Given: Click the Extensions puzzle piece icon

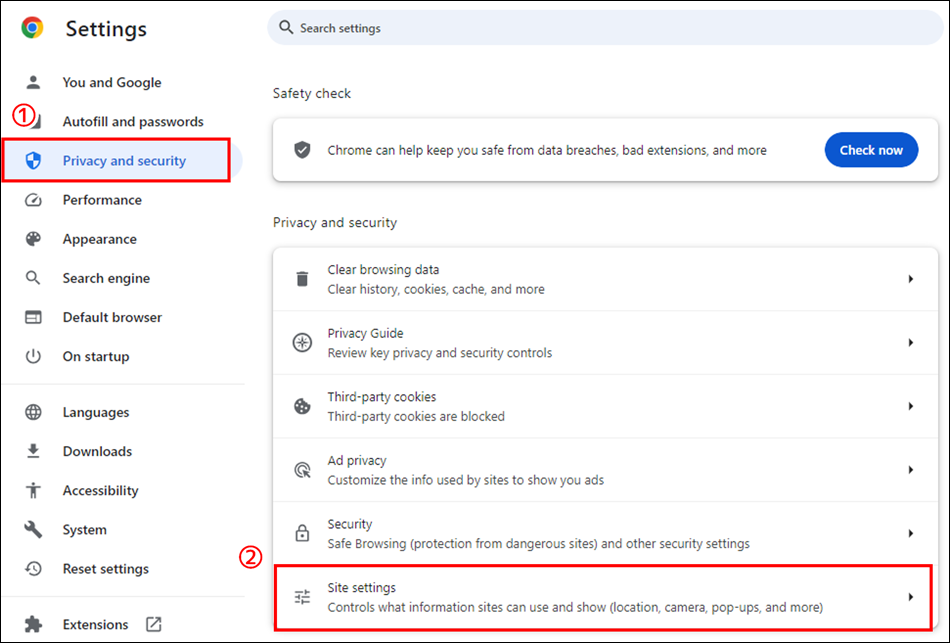Looking at the screenshot, I should click(x=33, y=624).
